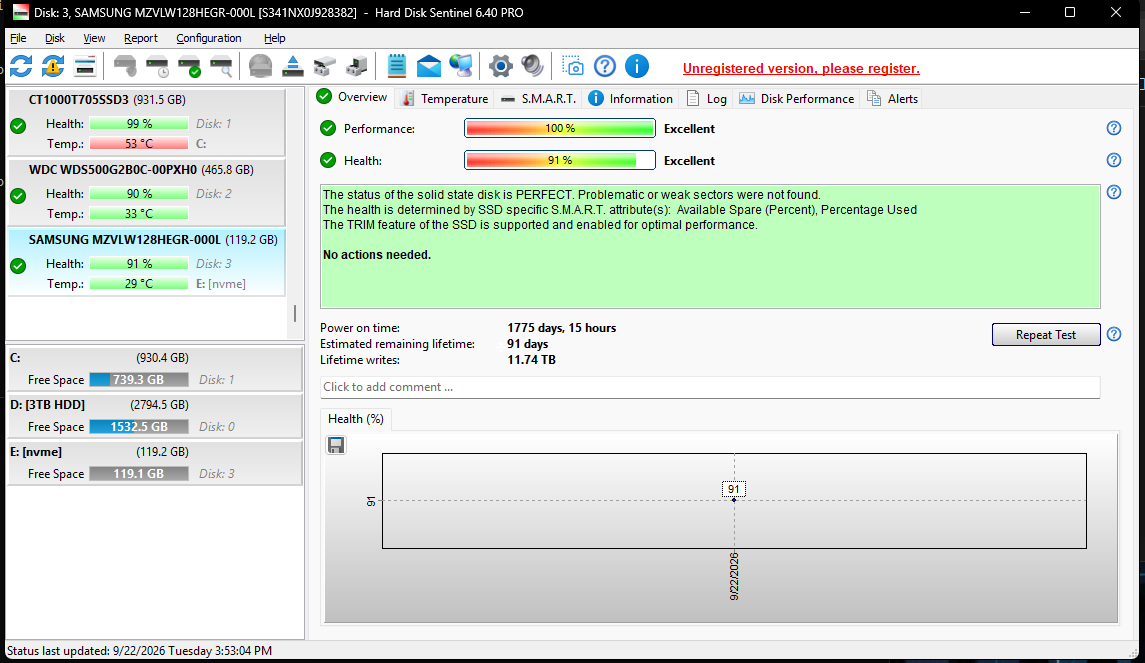This screenshot has height=663, width=1145.
Task: Click help icon next to Performance bar
Action: pos(1114,129)
